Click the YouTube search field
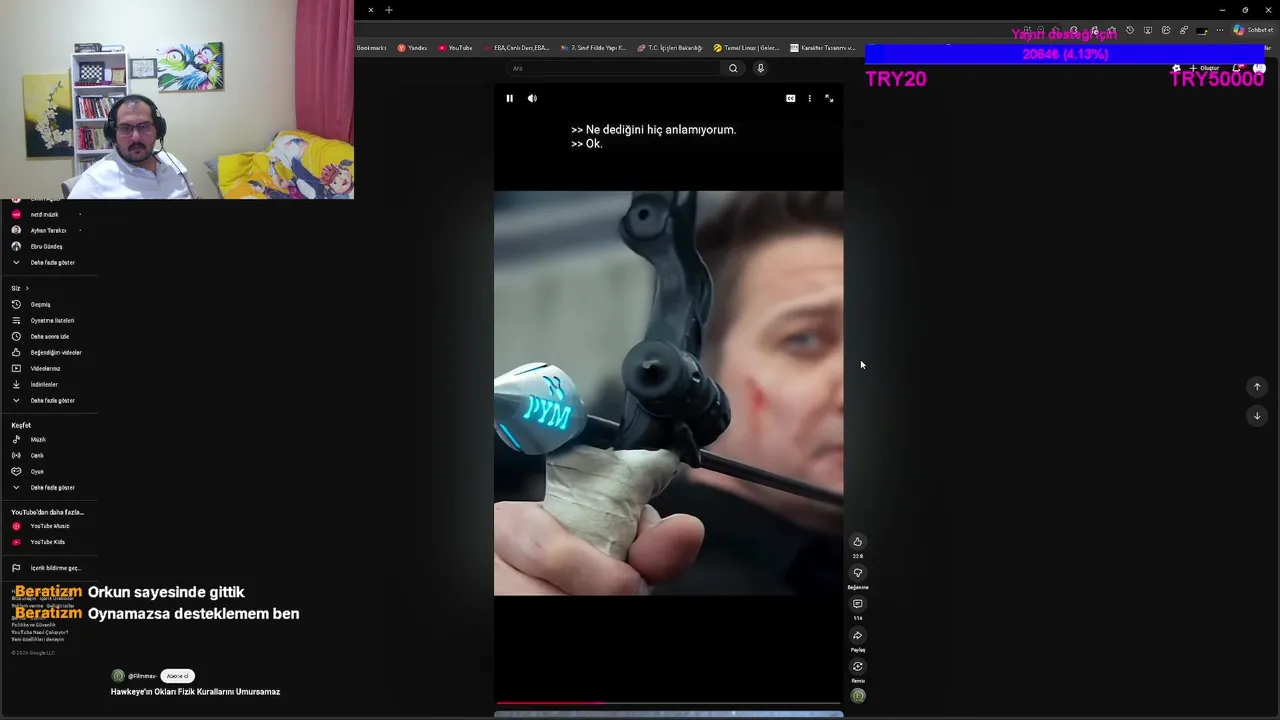The image size is (1280, 720). 615,68
